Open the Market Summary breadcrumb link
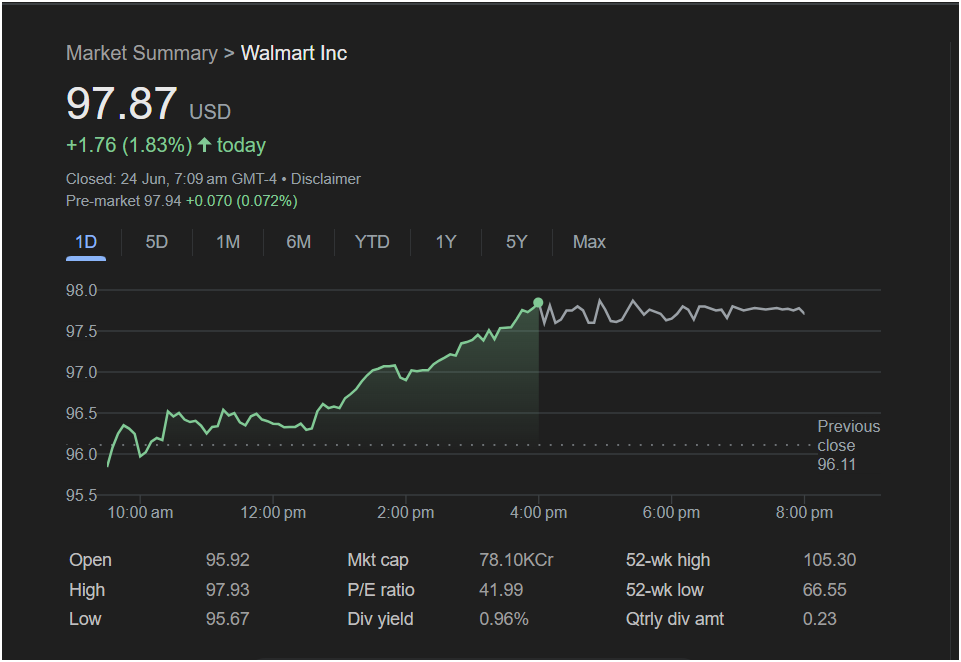961x662 pixels. 142,53
